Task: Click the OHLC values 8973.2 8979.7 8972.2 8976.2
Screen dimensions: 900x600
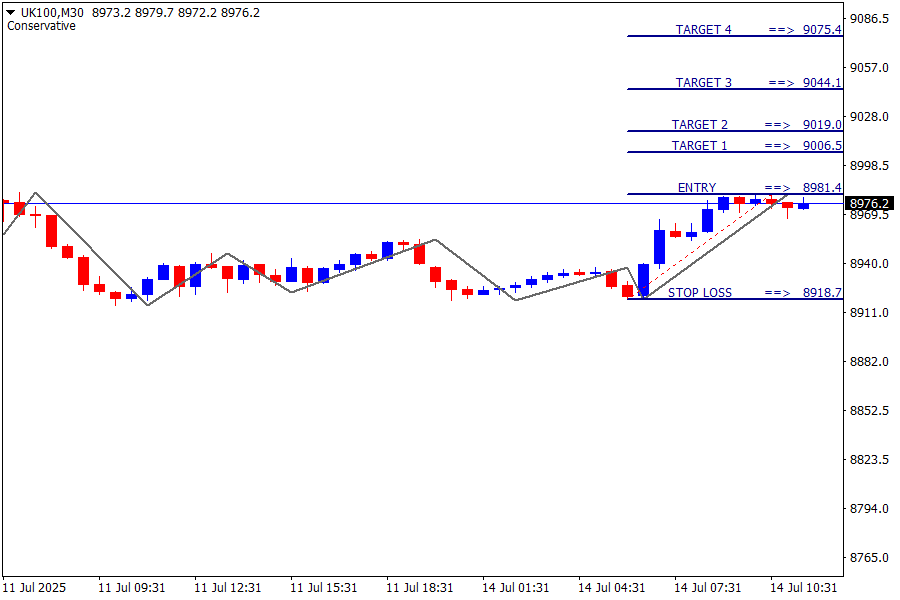Action: (176, 13)
